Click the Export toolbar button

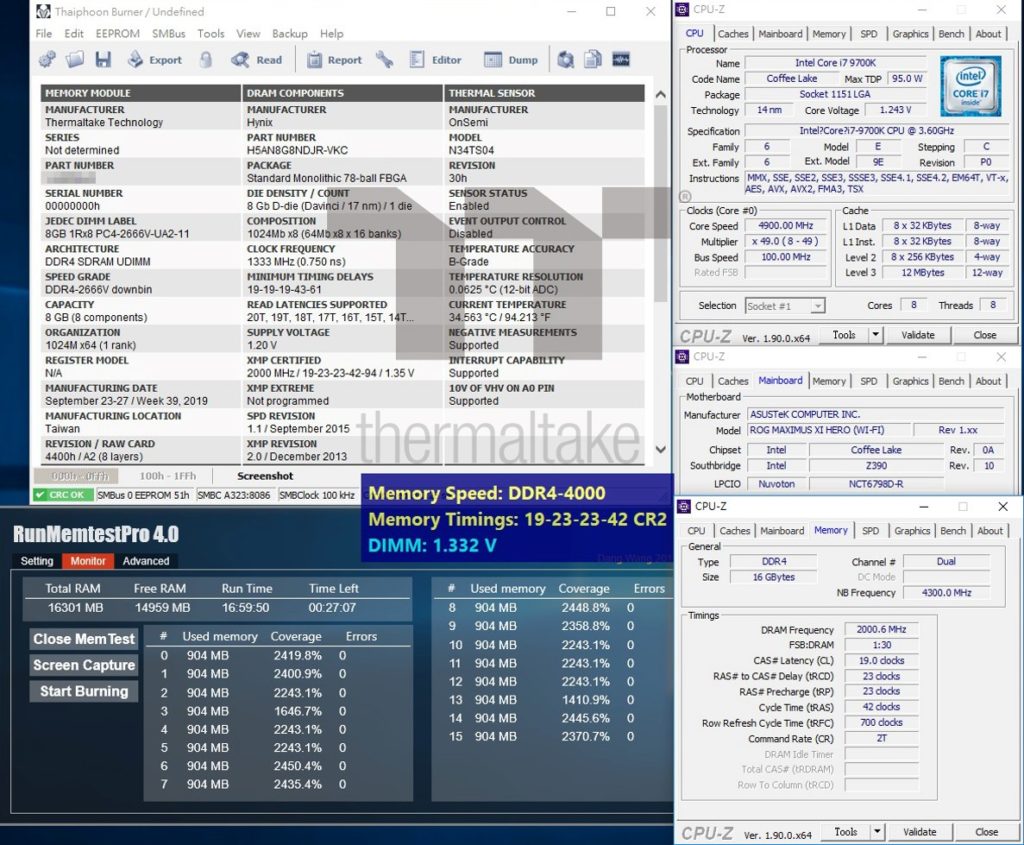(155, 59)
